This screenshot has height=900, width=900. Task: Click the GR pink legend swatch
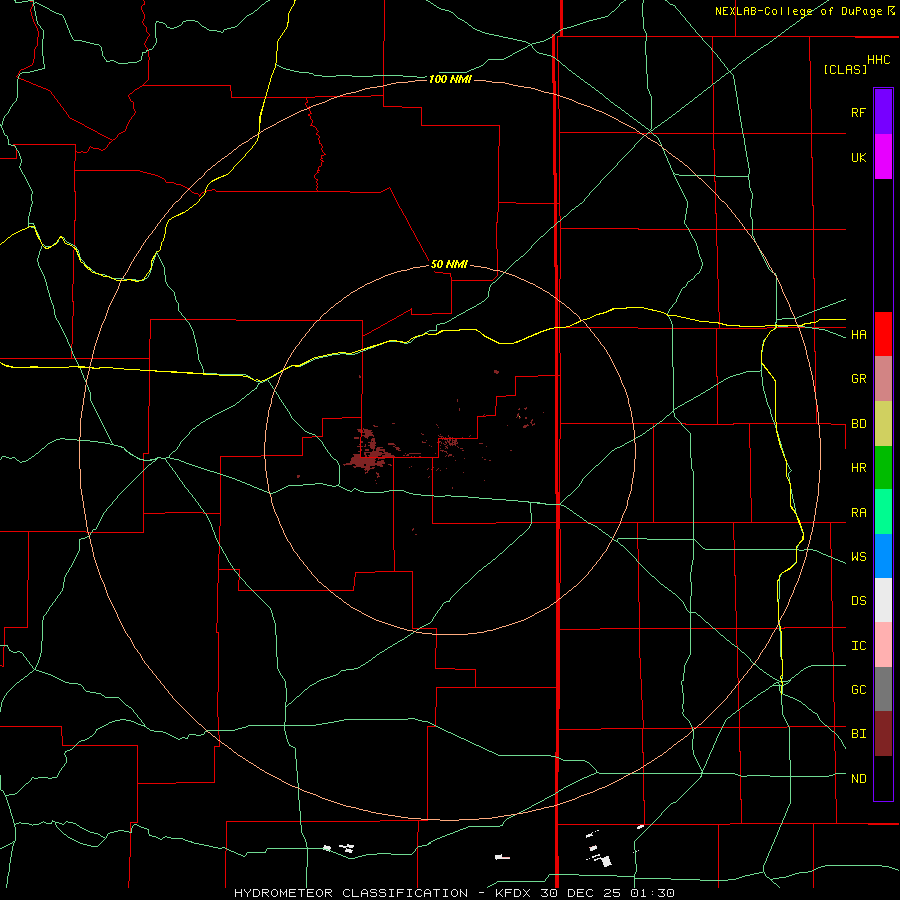pyautogui.click(x=883, y=378)
